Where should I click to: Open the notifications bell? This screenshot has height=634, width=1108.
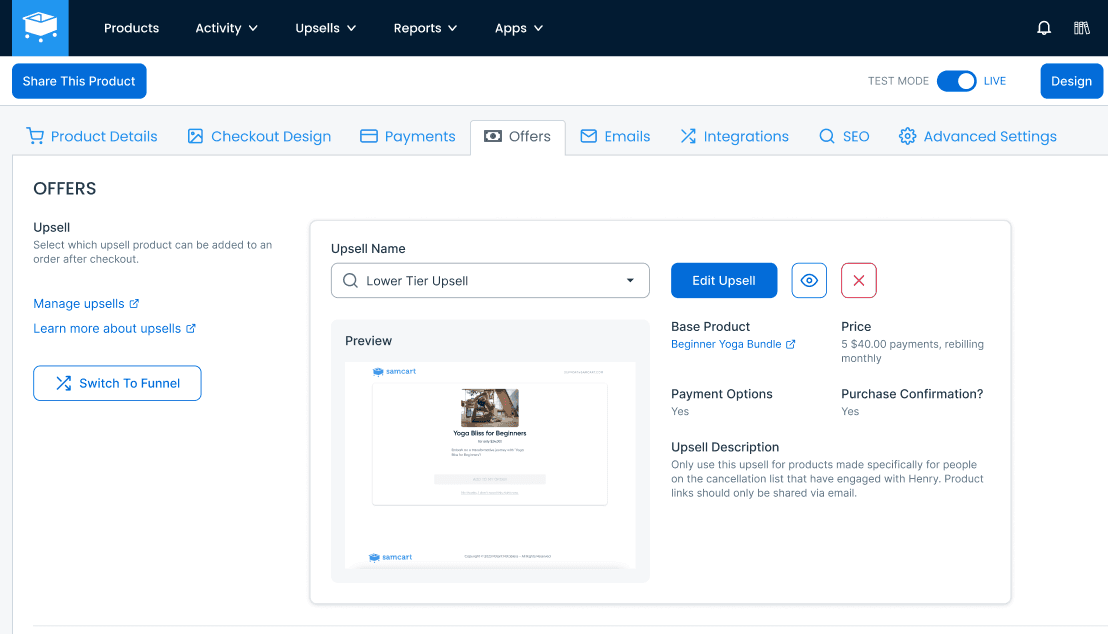pyautogui.click(x=1044, y=28)
